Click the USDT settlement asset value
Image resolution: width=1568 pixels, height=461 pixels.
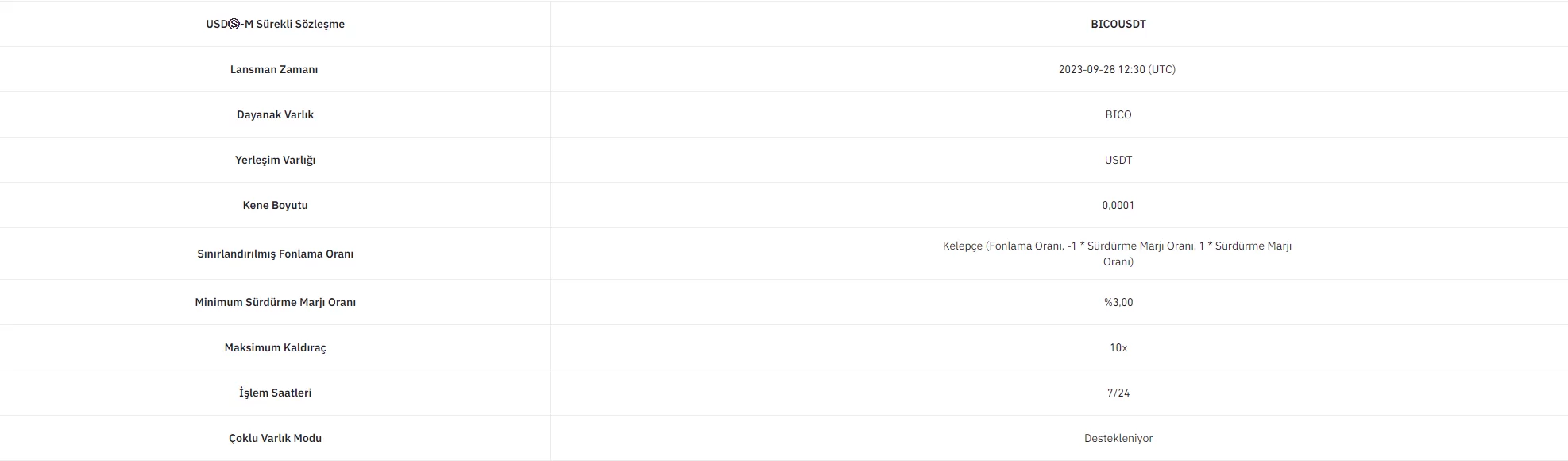pos(1118,160)
